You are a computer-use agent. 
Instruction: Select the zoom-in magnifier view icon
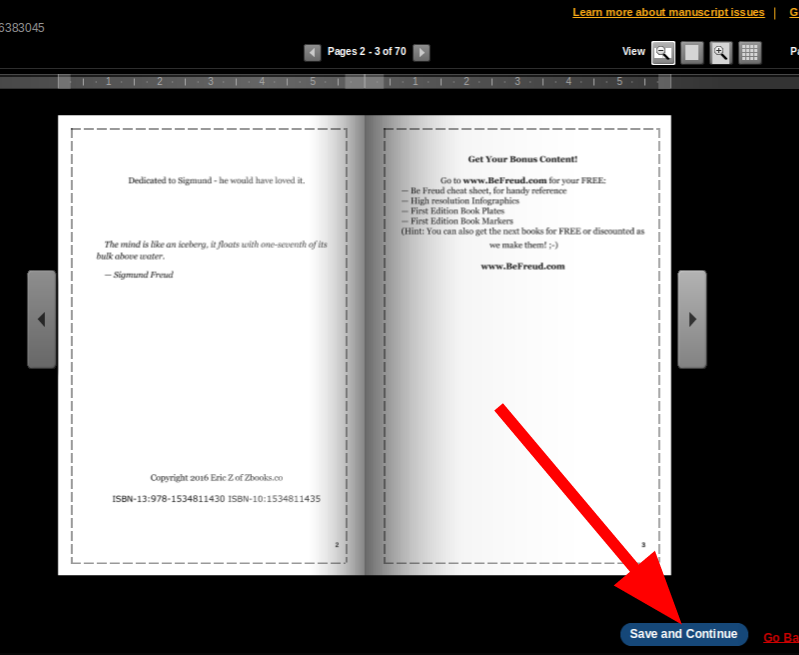[x=721, y=53]
